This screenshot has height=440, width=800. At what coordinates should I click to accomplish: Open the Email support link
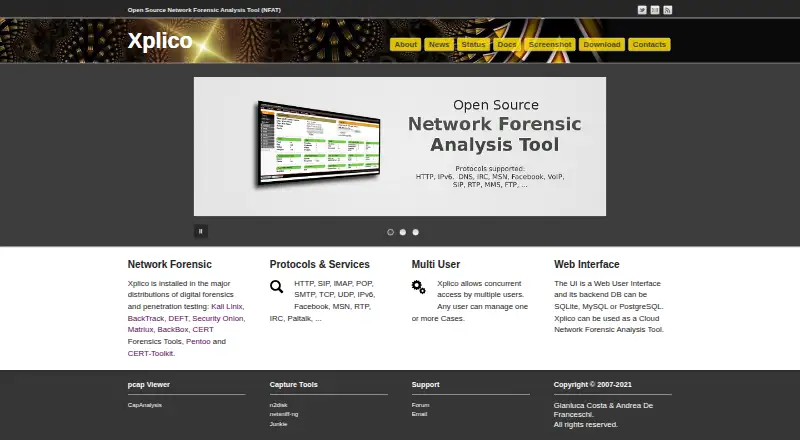click(419, 414)
